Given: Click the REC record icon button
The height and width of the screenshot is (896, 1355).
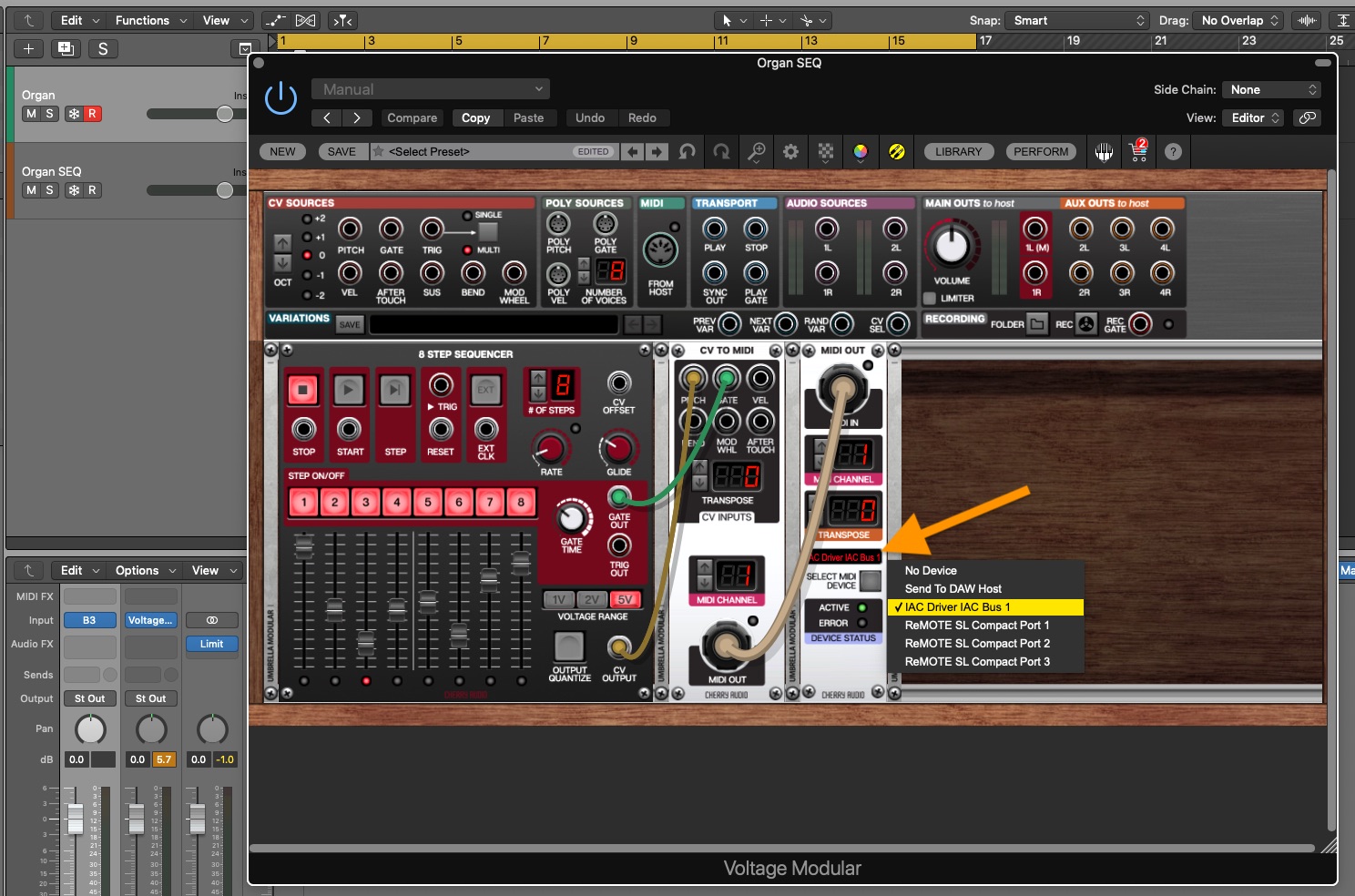Looking at the screenshot, I should coord(1086,323).
